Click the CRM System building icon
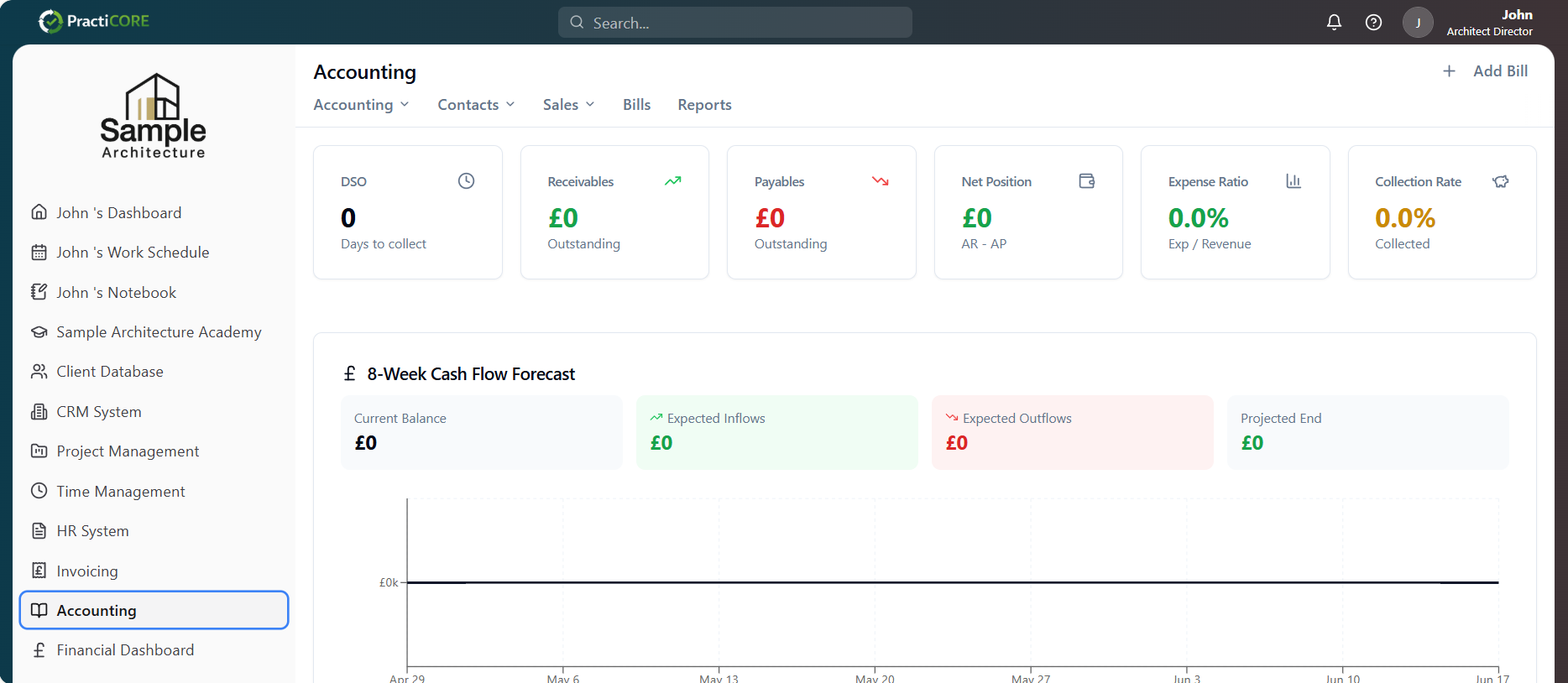The width and height of the screenshot is (1568, 683). (x=39, y=412)
